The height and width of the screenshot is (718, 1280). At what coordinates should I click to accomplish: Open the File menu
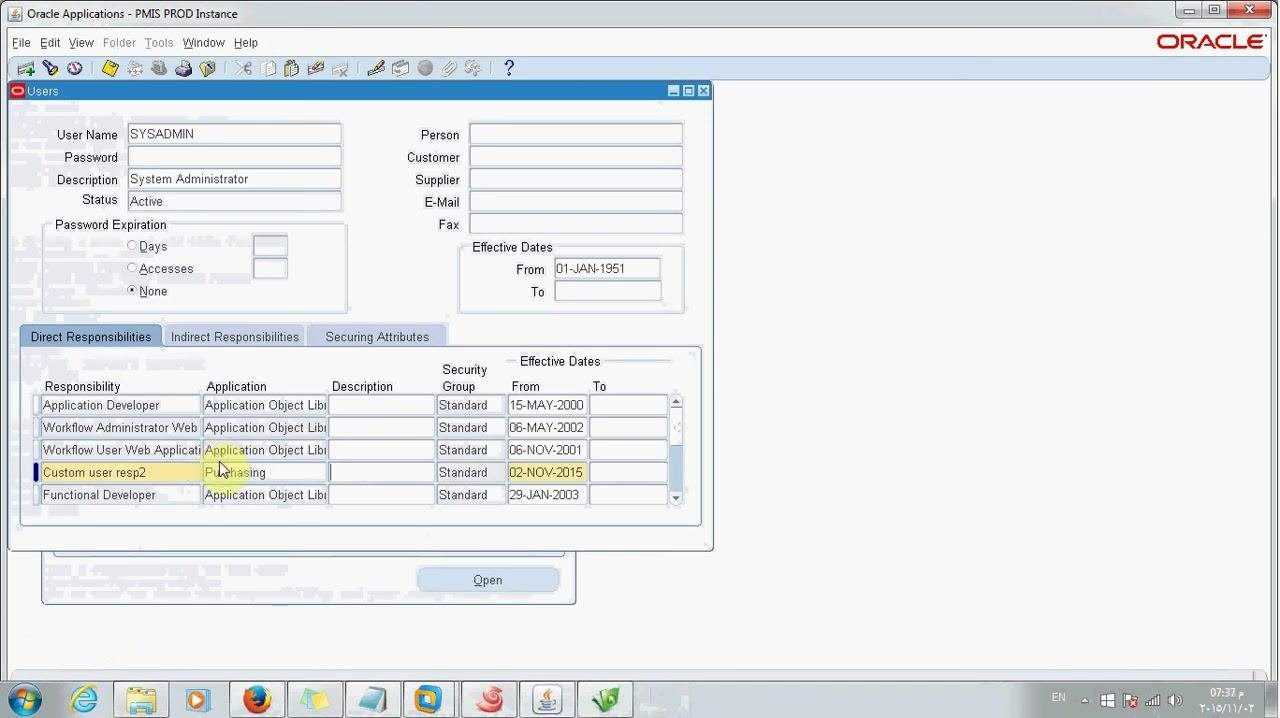point(21,43)
